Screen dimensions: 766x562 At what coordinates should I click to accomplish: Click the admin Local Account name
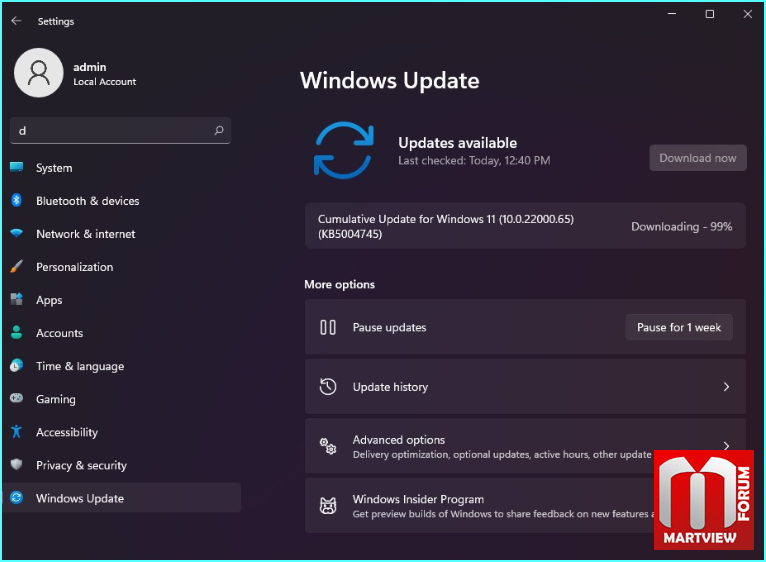coord(105,74)
